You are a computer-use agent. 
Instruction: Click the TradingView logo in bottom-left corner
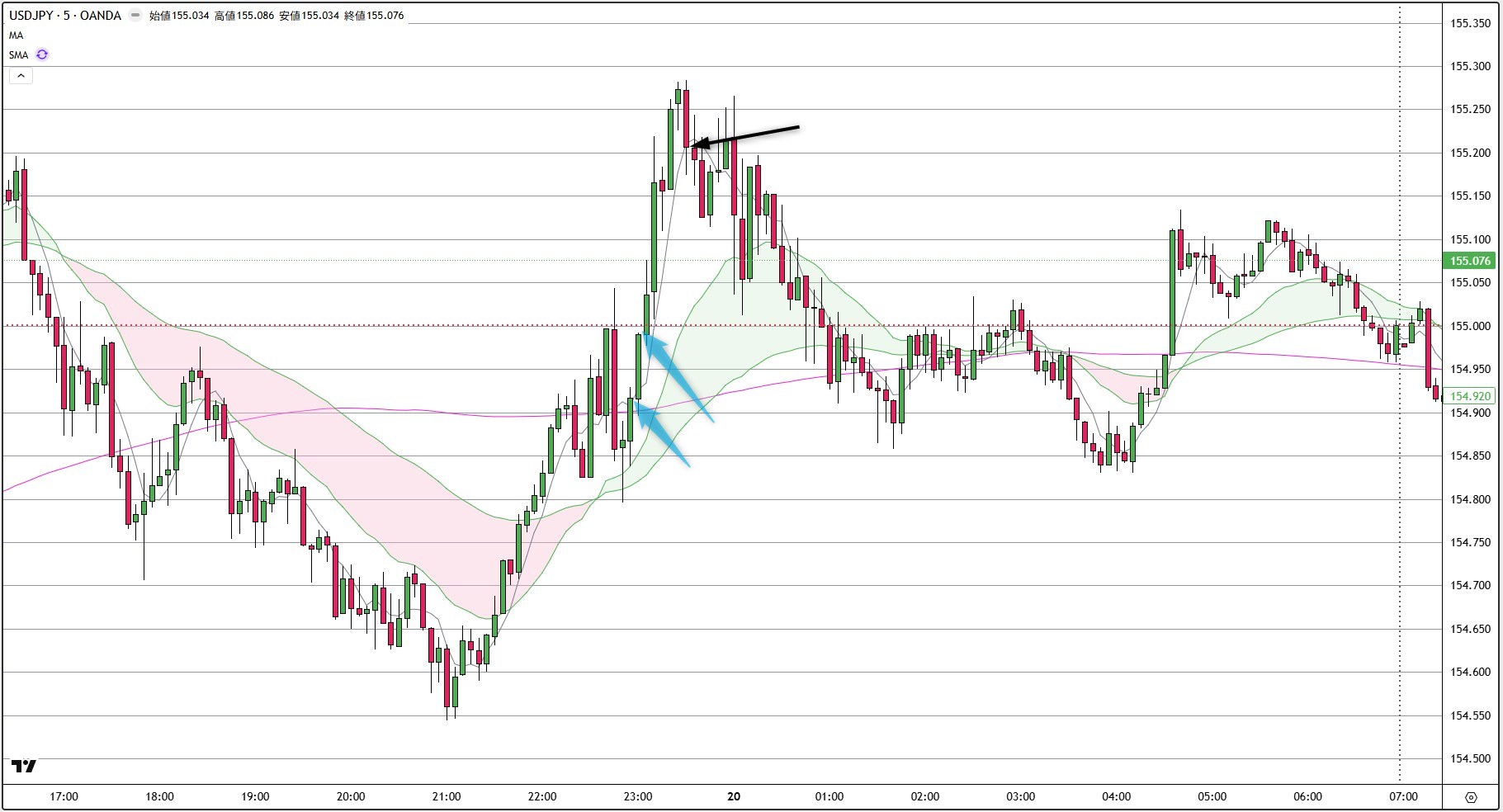coord(25,767)
